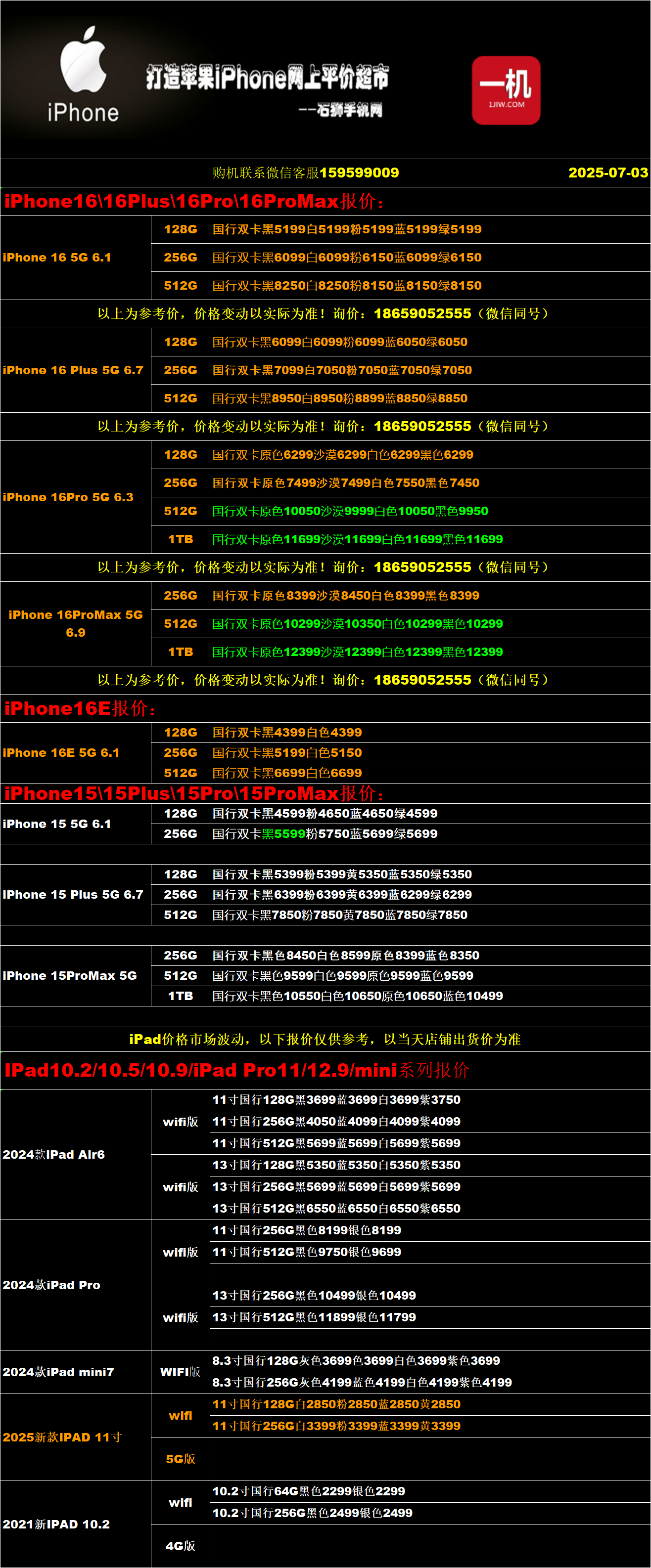
Task: Select the iPhone 15 5G 6.1 cell
Action: click(76, 824)
